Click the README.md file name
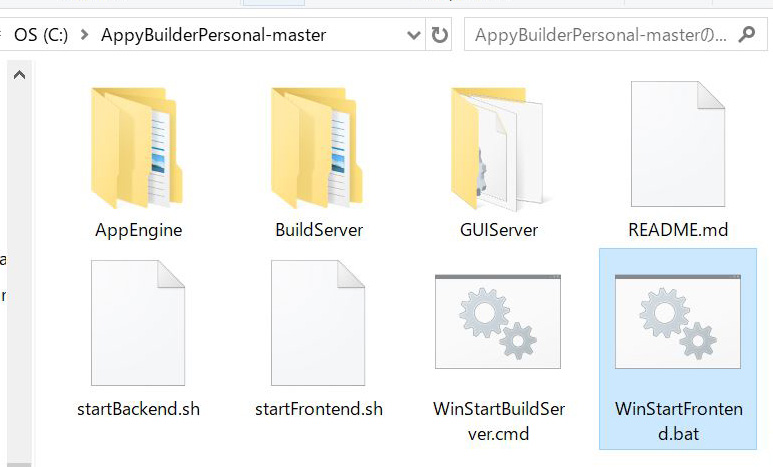This screenshot has height=467, width=773. [x=678, y=230]
